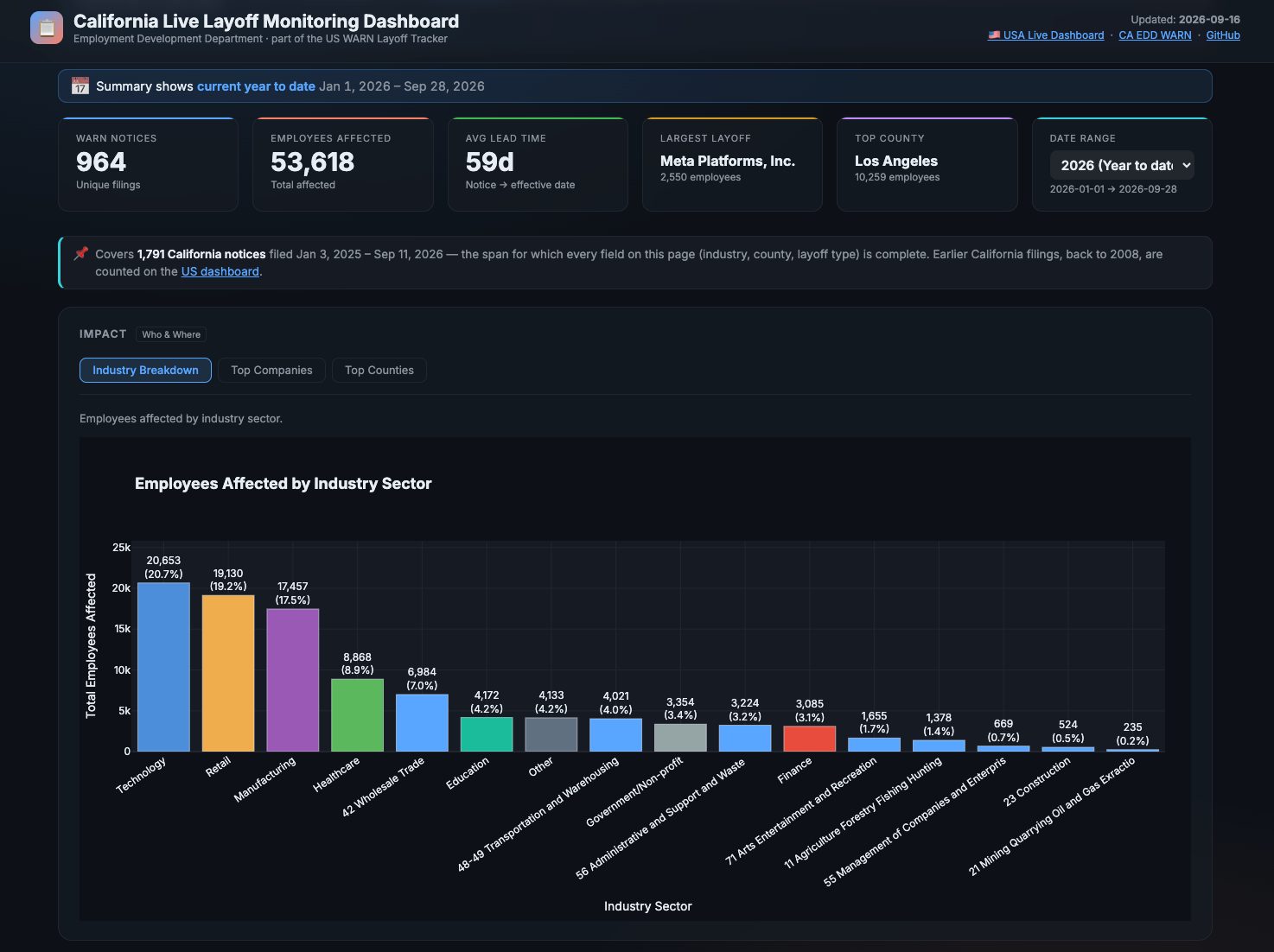Open the Top Companies tab
1274x952 pixels.
pyautogui.click(x=271, y=370)
